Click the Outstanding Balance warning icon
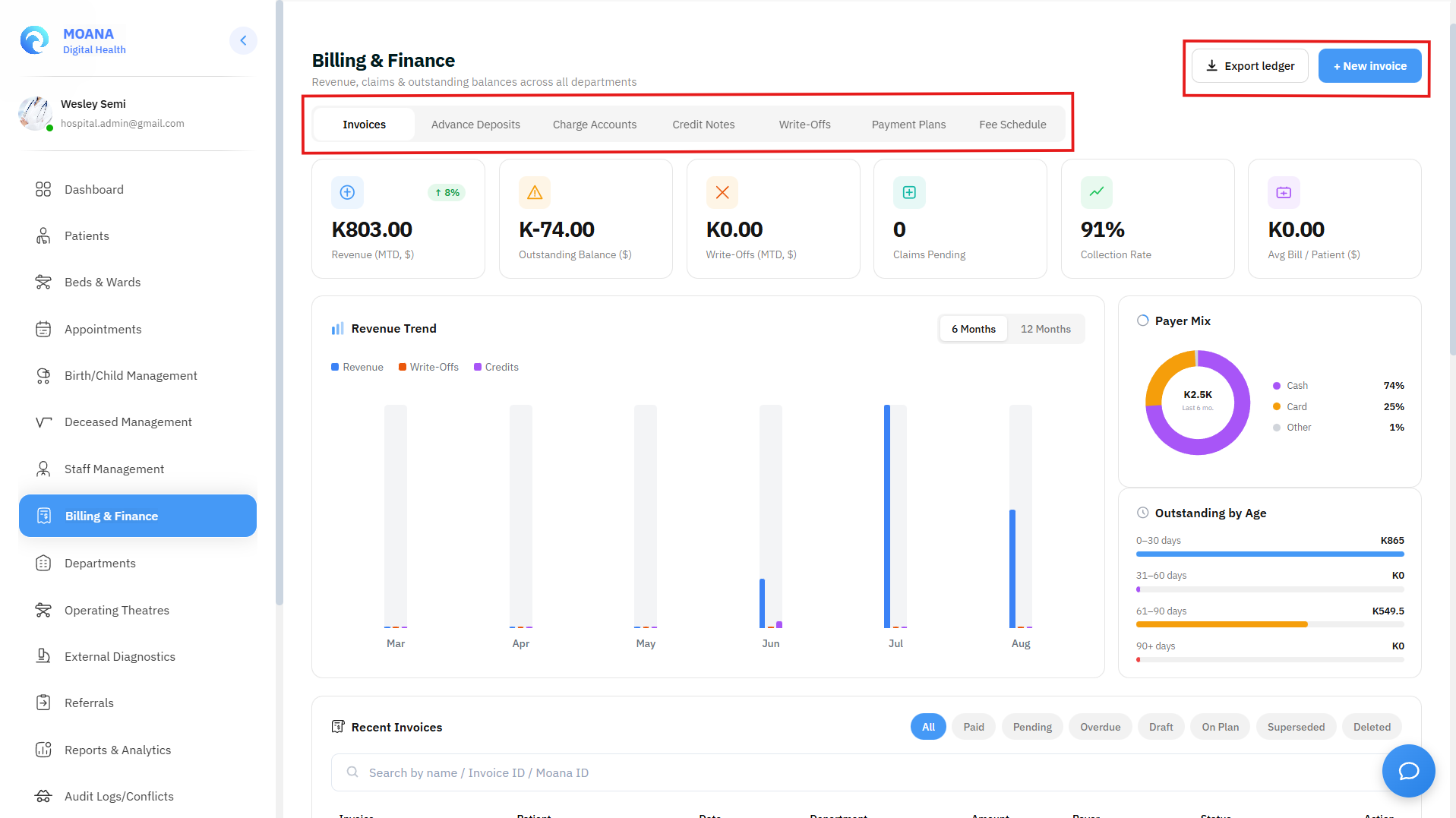The width and height of the screenshot is (1456, 818). click(535, 192)
